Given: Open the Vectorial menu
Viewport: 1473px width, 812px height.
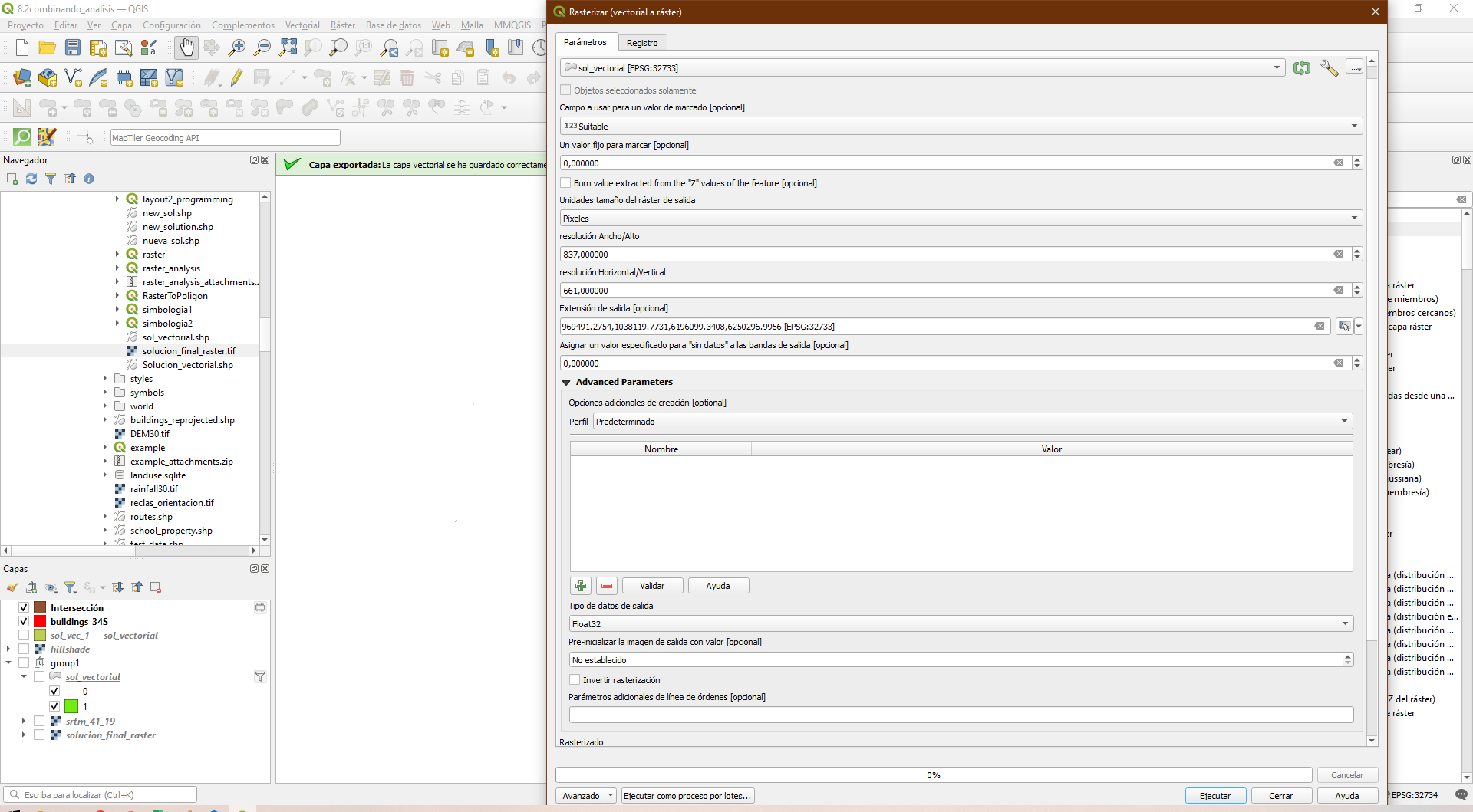Looking at the screenshot, I should pyautogui.click(x=302, y=25).
